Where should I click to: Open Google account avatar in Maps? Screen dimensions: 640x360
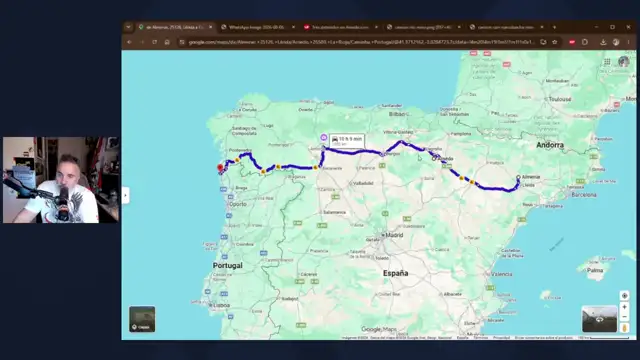pos(623,62)
